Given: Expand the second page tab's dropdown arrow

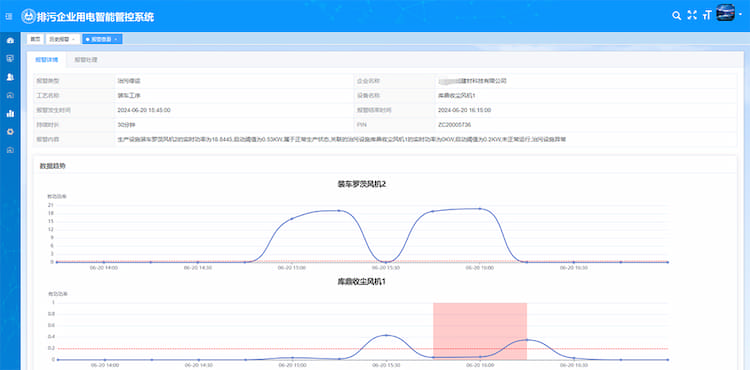Looking at the screenshot, I should tap(73, 39).
